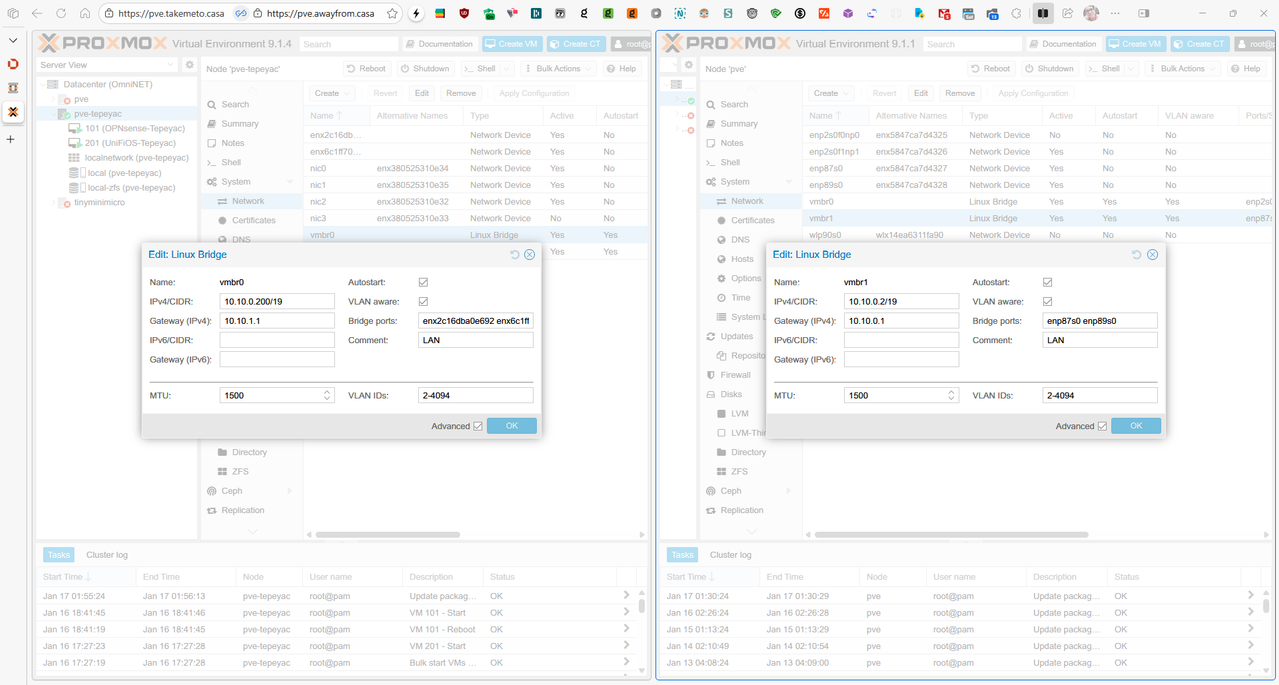Click Reboot button in left pane
Screen dimensions: 1279x685
click(366, 69)
